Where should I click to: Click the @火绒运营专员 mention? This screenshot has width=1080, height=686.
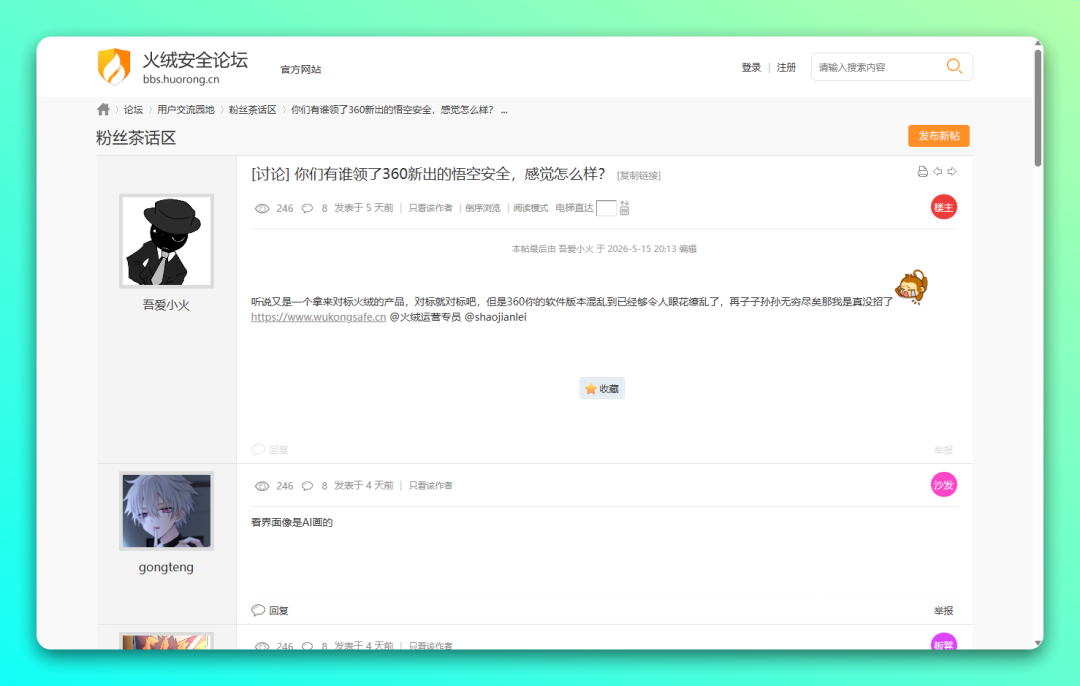pyautogui.click(x=425, y=317)
